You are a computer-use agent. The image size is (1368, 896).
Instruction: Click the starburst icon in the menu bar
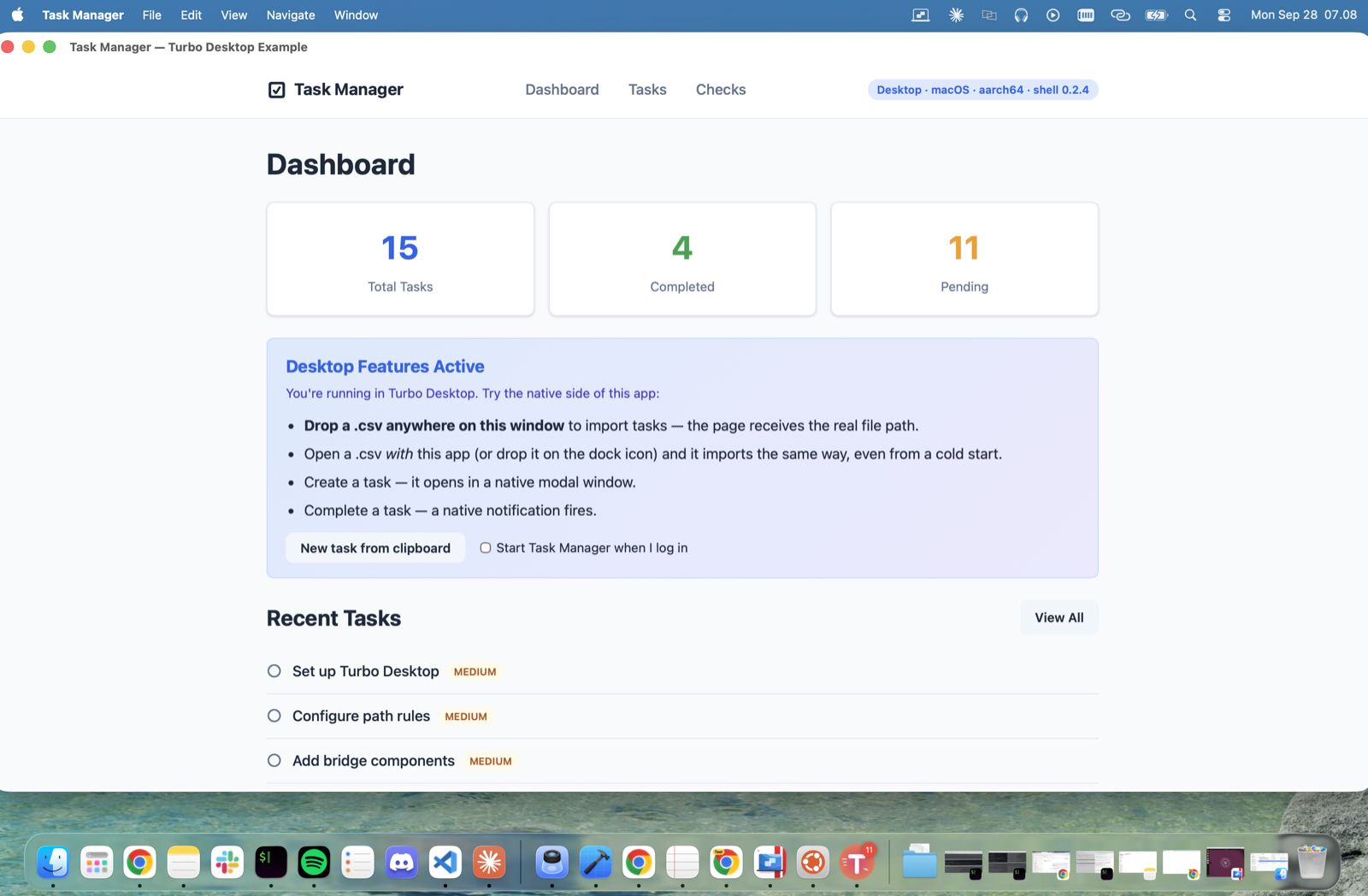pos(956,15)
